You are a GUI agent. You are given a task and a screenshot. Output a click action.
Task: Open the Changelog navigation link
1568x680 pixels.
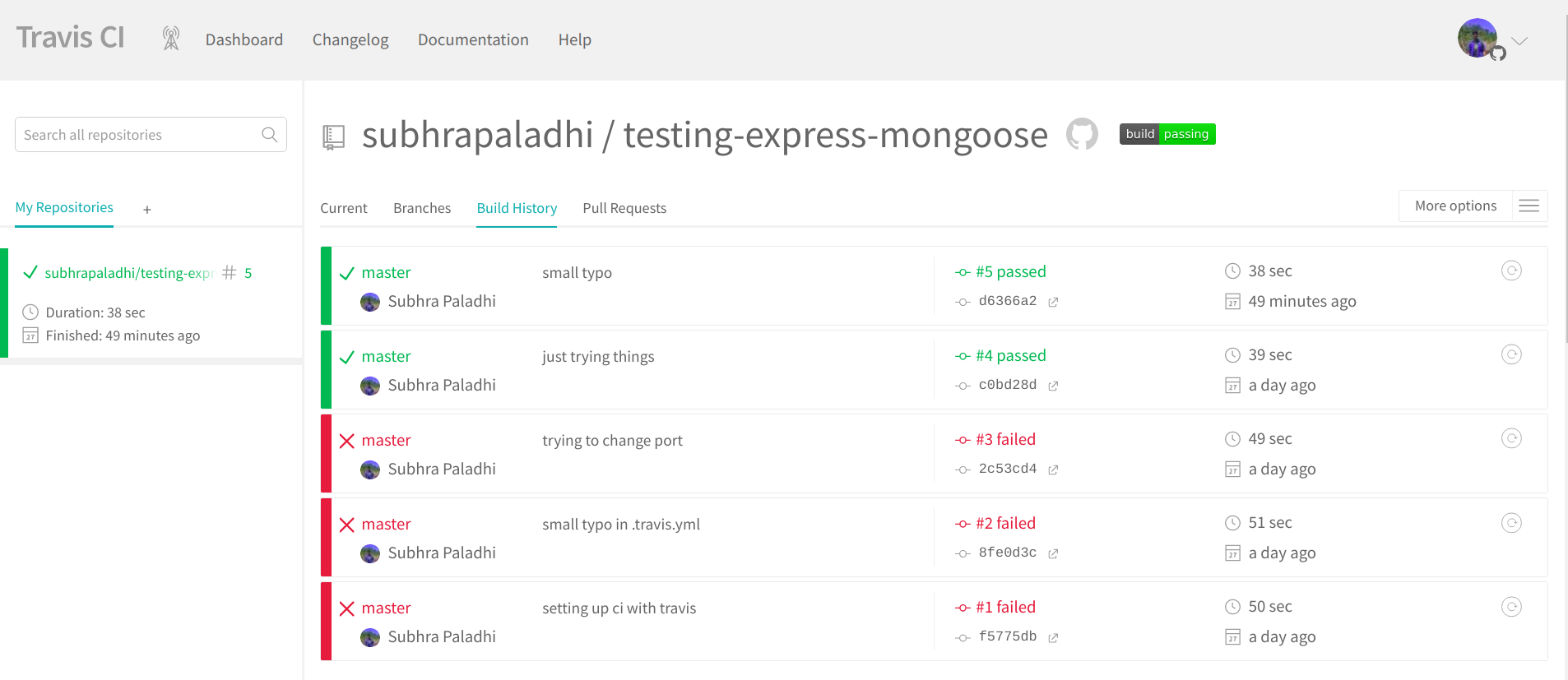tap(350, 39)
